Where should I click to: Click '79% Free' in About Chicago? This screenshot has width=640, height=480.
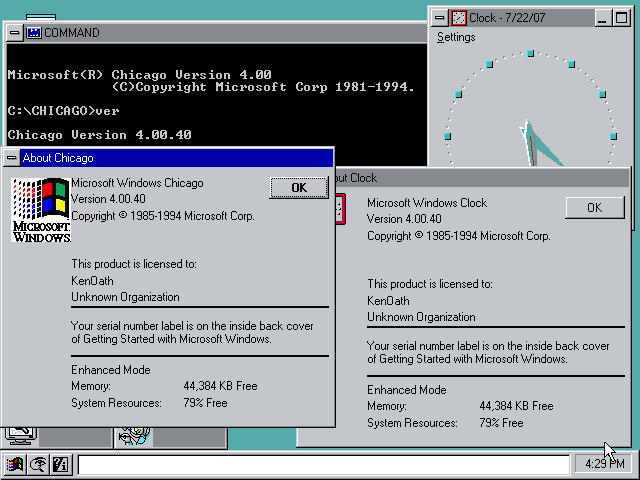click(x=205, y=403)
